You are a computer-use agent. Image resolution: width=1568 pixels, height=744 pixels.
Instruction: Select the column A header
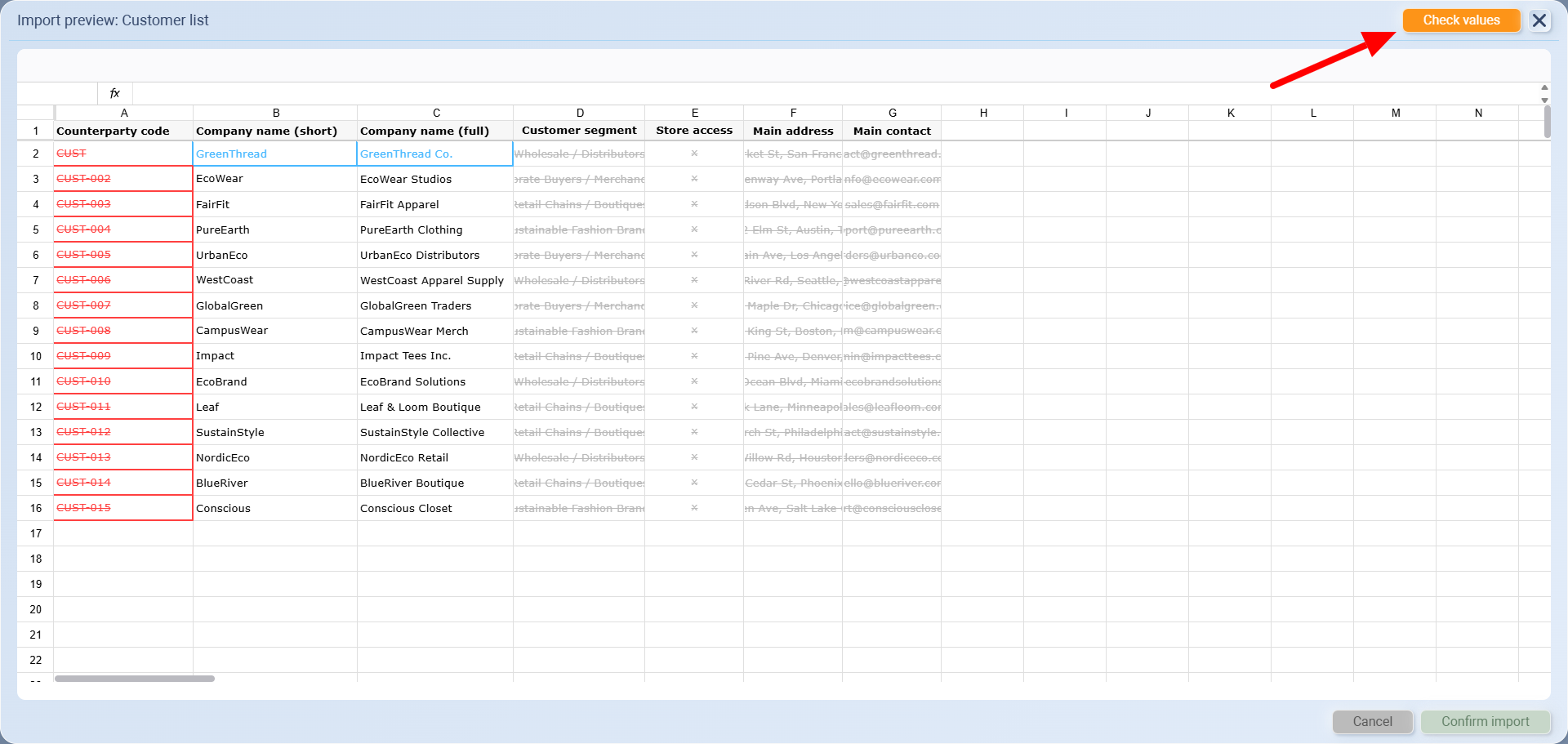pyautogui.click(x=123, y=113)
